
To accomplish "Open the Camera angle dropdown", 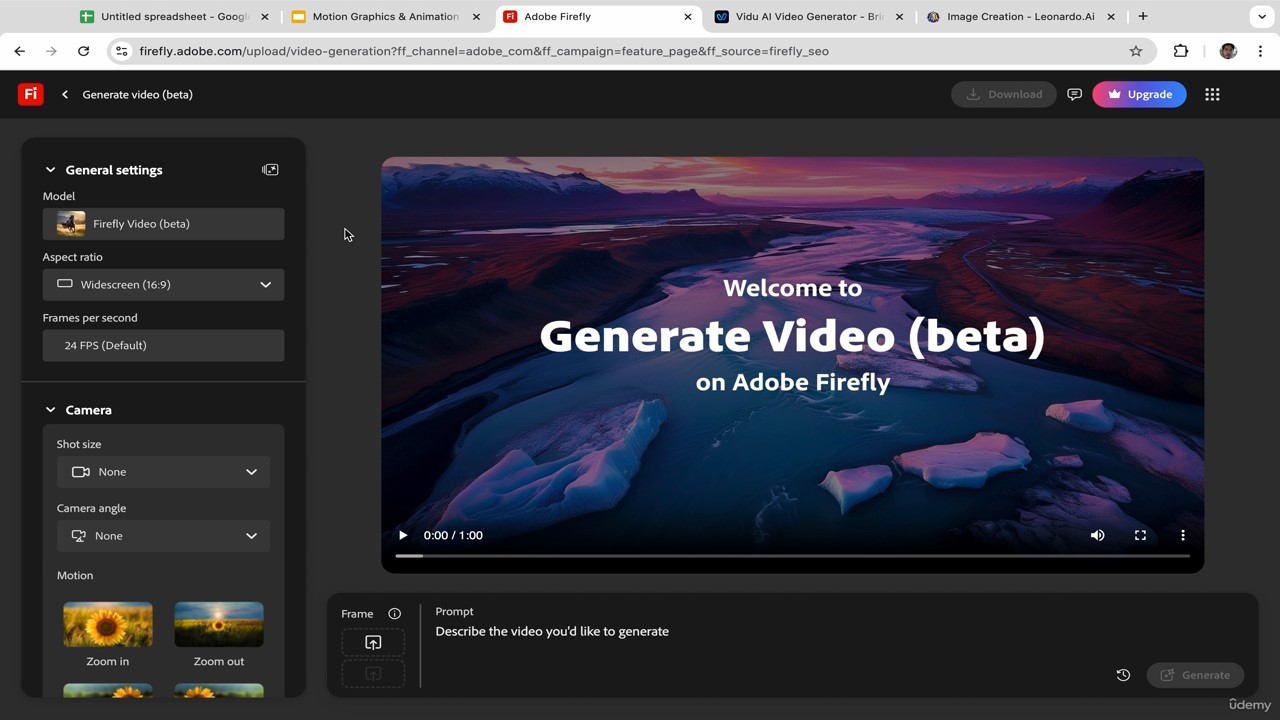I will coord(163,536).
